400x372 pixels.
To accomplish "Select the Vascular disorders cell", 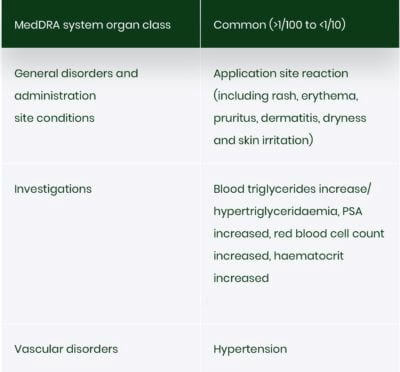I will pyautogui.click(x=66, y=349).
